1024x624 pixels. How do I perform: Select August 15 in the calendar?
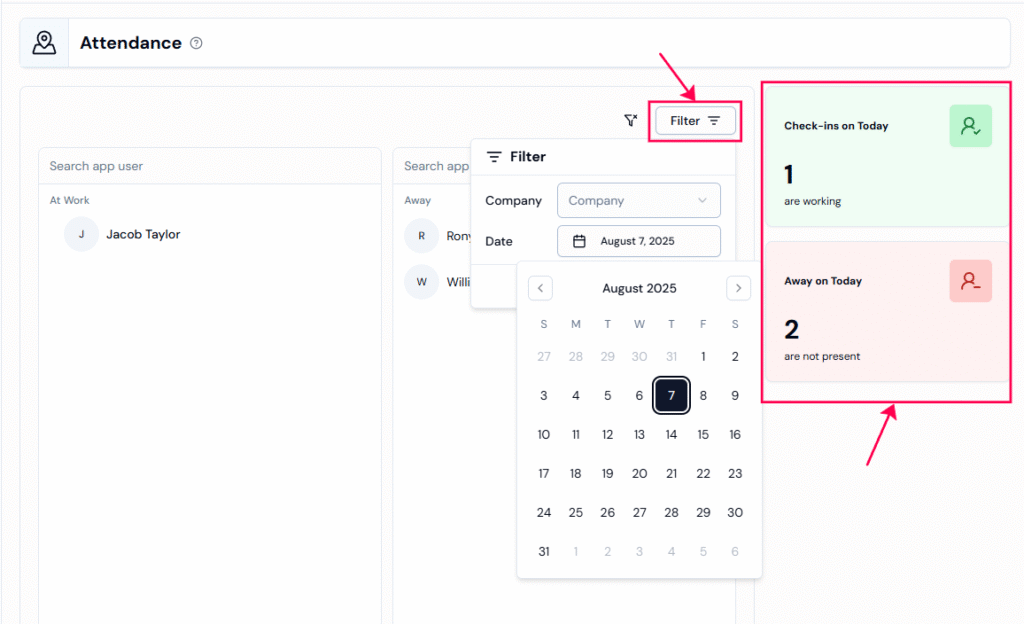point(703,434)
